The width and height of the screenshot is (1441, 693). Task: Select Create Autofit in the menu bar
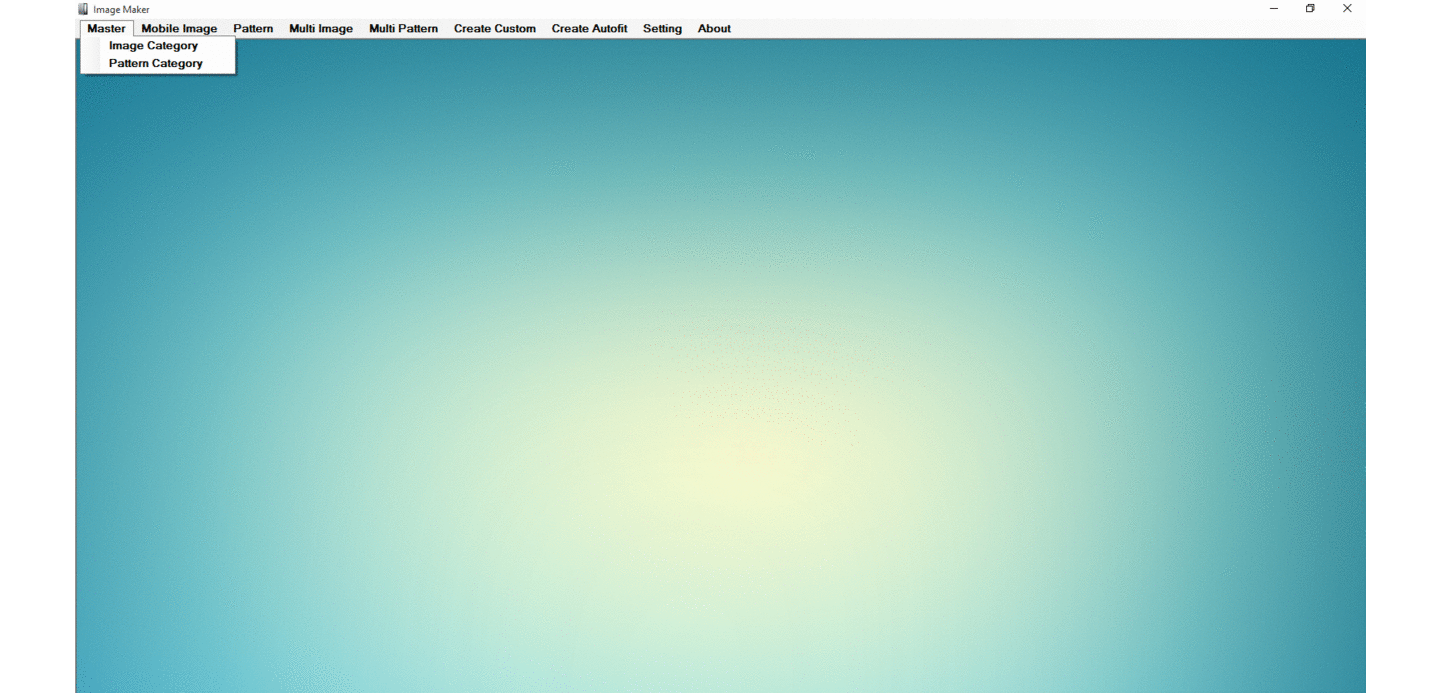pyautogui.click(x=589, y=29)
